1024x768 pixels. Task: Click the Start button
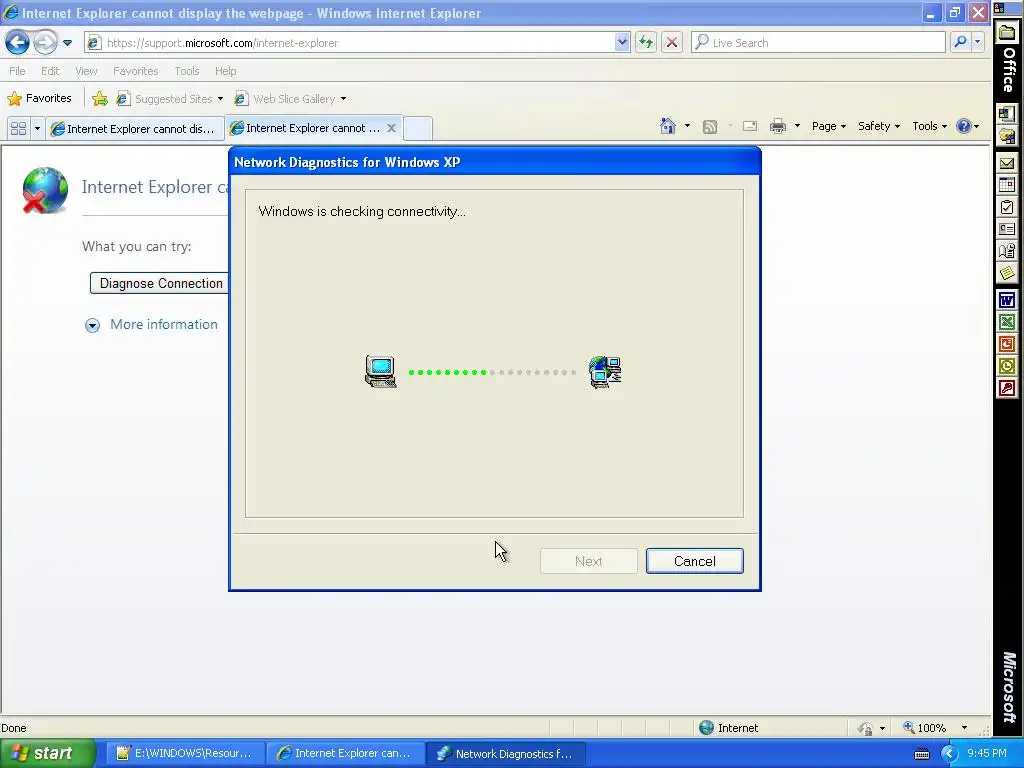pos(46,753)
